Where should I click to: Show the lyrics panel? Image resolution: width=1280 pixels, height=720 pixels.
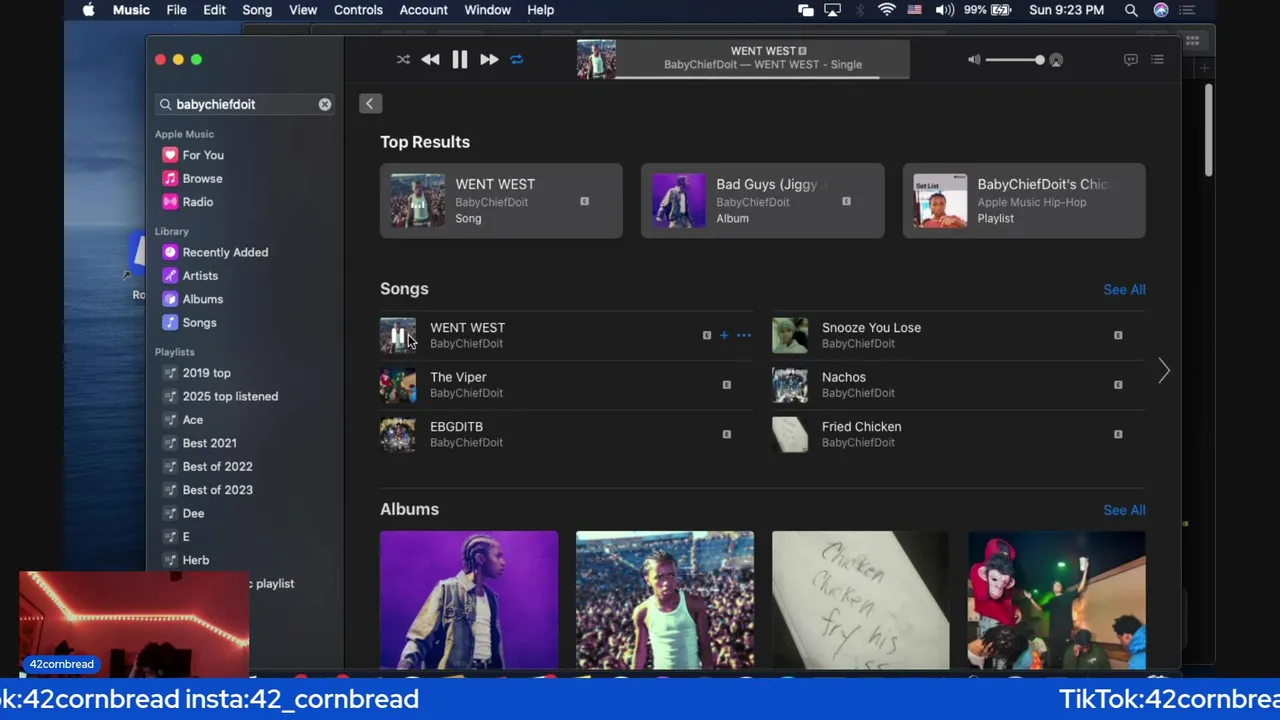coord(1130,60)
